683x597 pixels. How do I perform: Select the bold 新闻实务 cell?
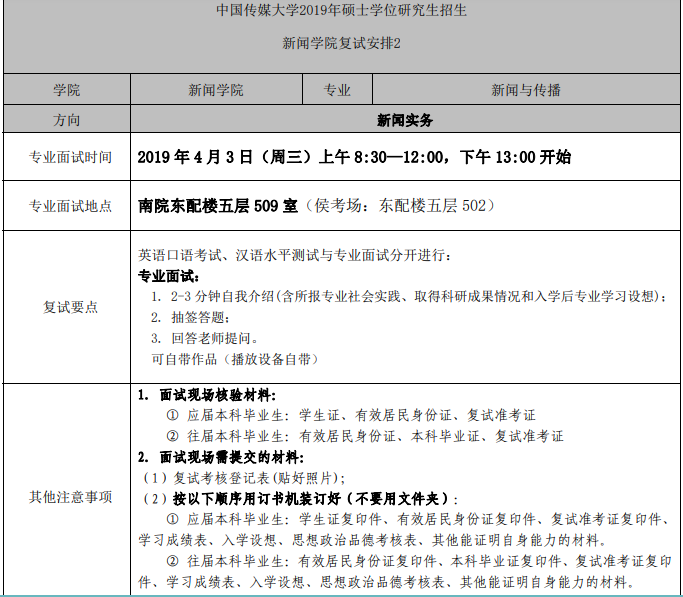pos(405,120)
